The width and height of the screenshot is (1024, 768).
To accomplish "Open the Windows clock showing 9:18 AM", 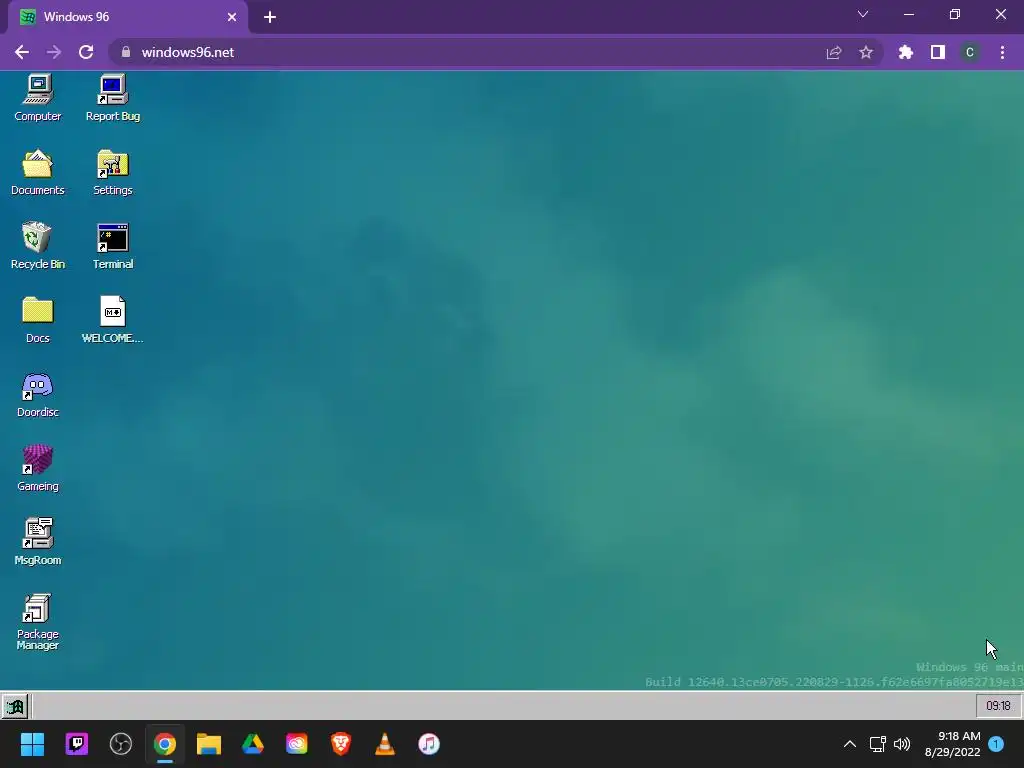I will point(953,744).
